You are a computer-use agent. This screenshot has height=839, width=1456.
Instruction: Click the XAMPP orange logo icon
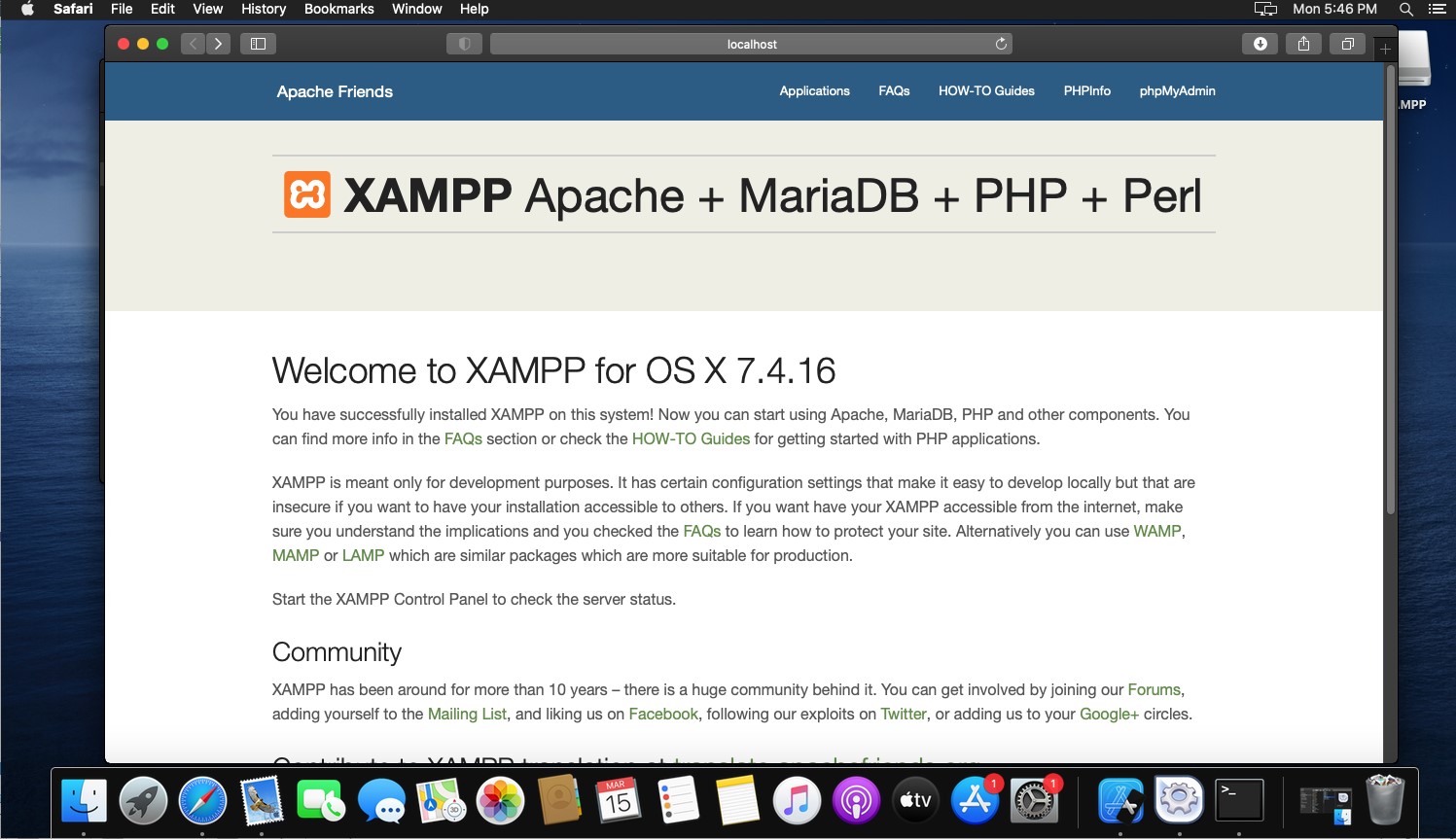307,194
